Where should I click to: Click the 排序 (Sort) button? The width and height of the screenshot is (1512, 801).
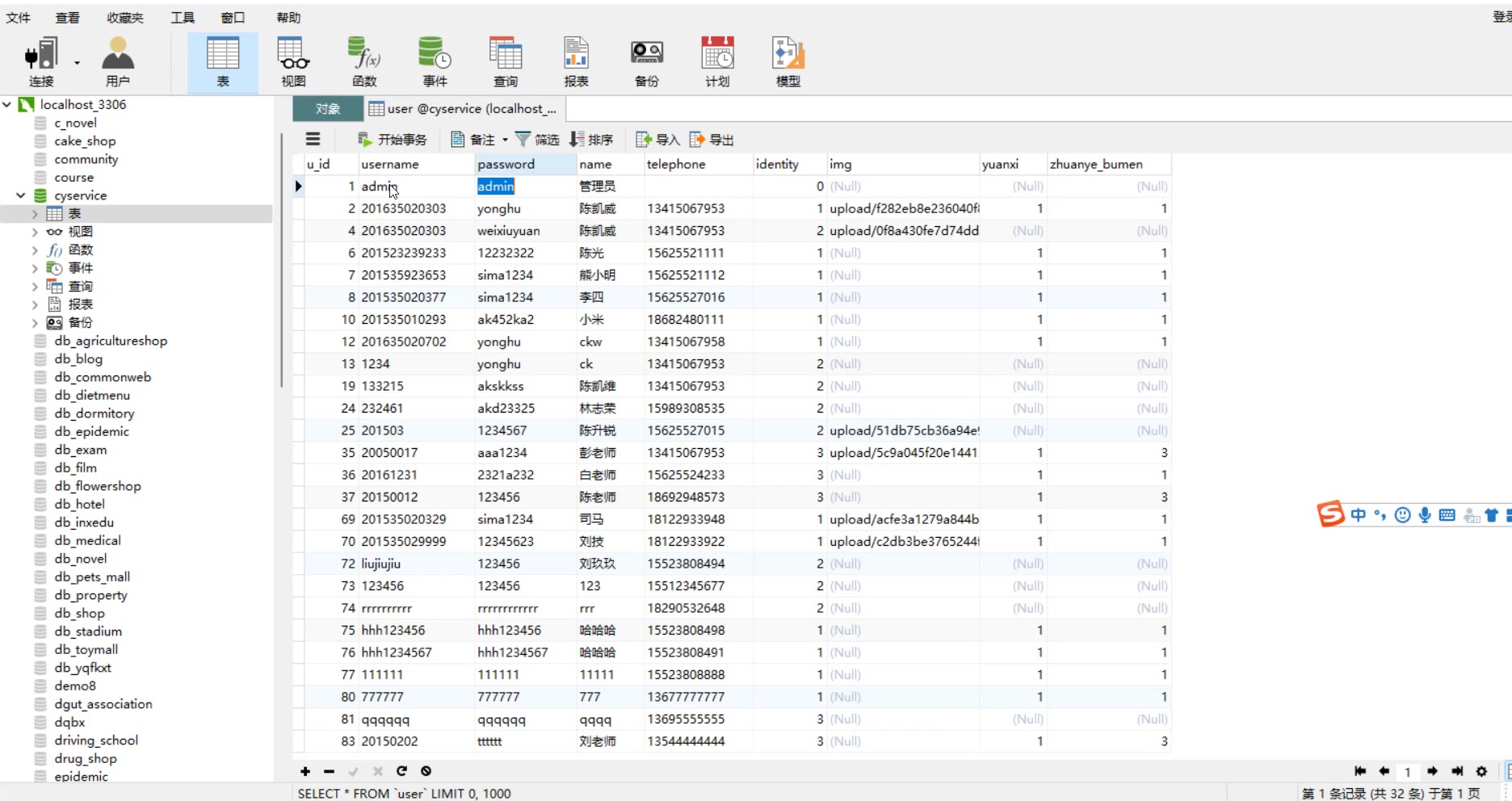point(591,140)
